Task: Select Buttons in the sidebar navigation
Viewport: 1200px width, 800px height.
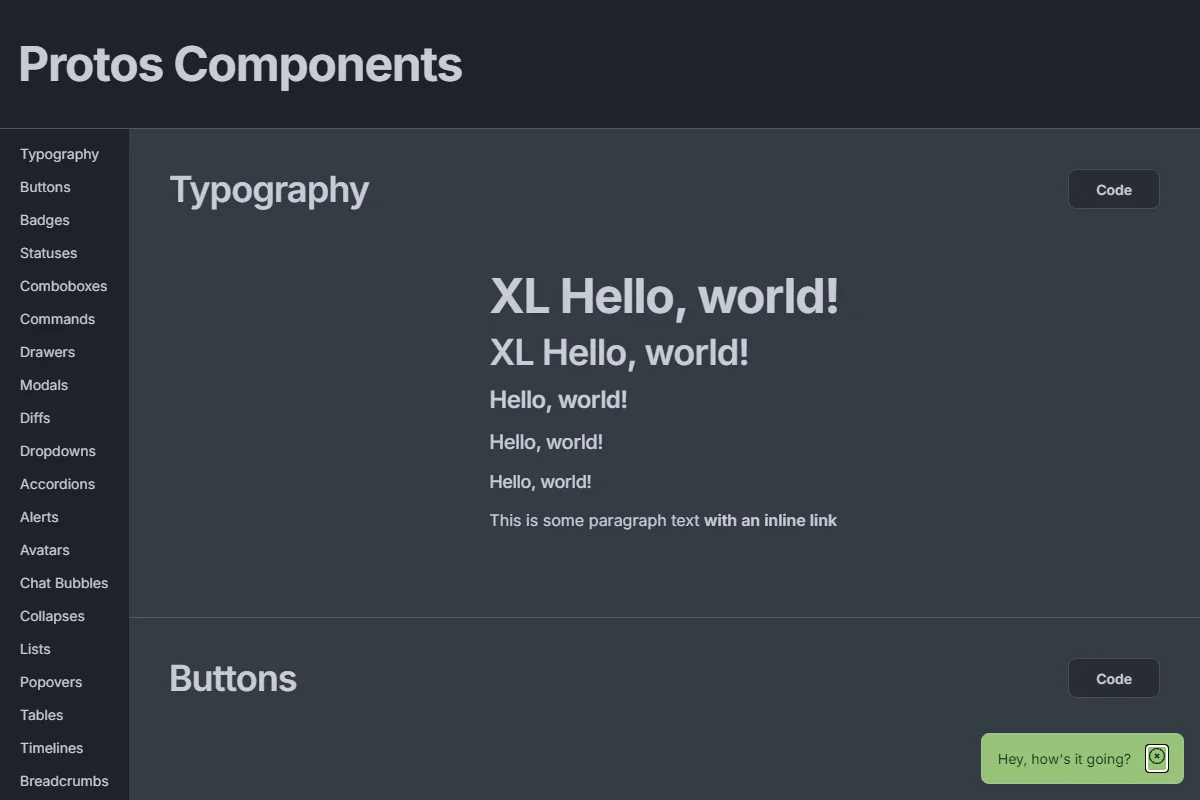Action: (x=45, y=187)
